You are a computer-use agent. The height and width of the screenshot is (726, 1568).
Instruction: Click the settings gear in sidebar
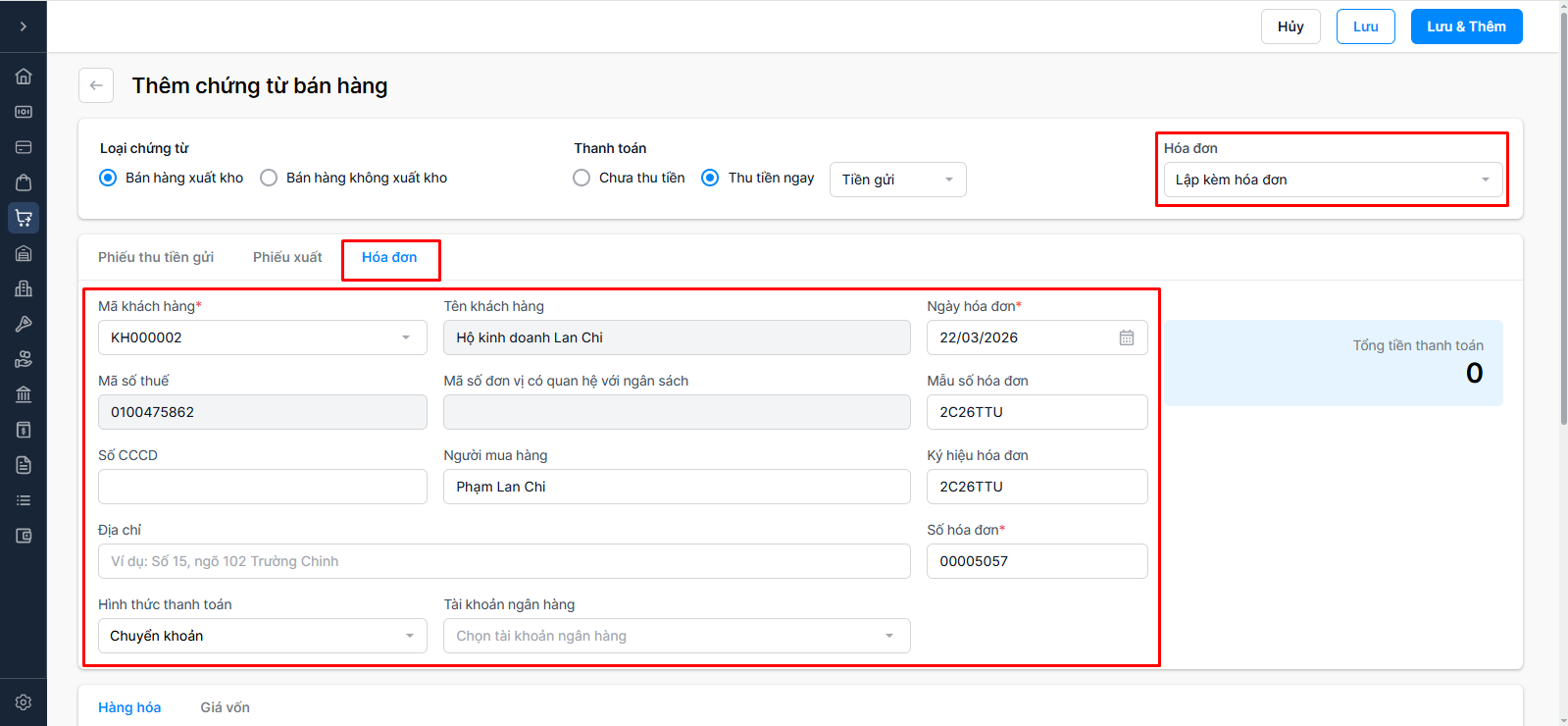(24, 702)
